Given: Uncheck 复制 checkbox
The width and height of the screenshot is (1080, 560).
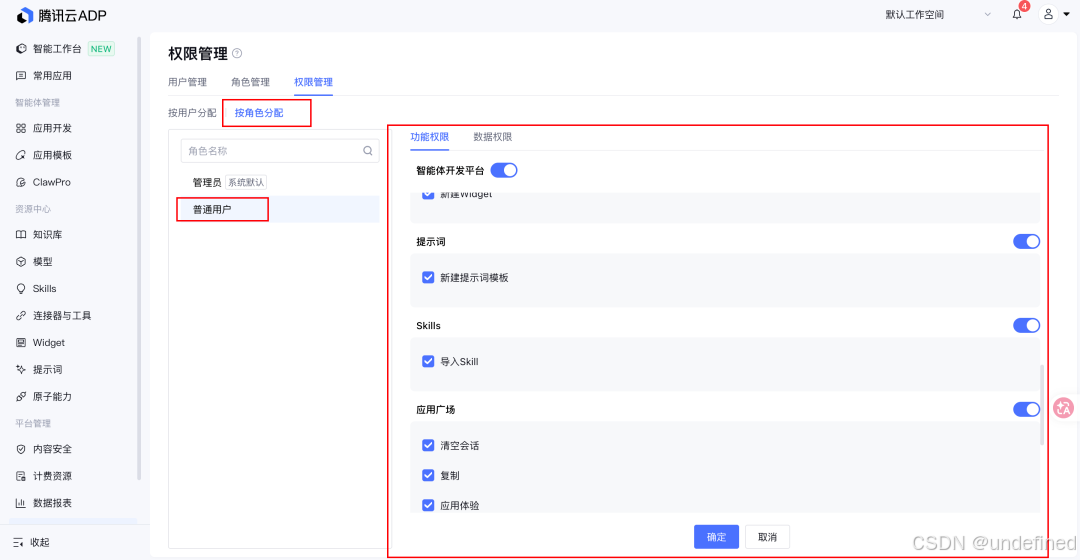Looking at the screenshot, I should pyautogui.click(x=428, y=475).
